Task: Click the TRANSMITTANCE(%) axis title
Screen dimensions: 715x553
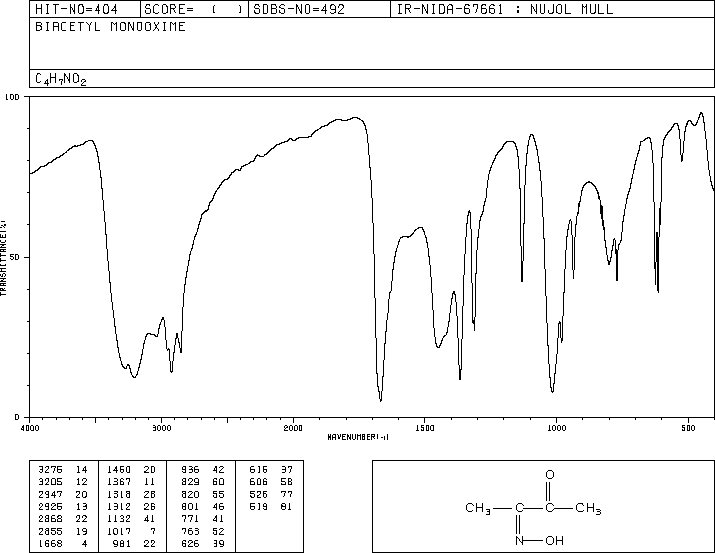Action: (x=3, y=258)
